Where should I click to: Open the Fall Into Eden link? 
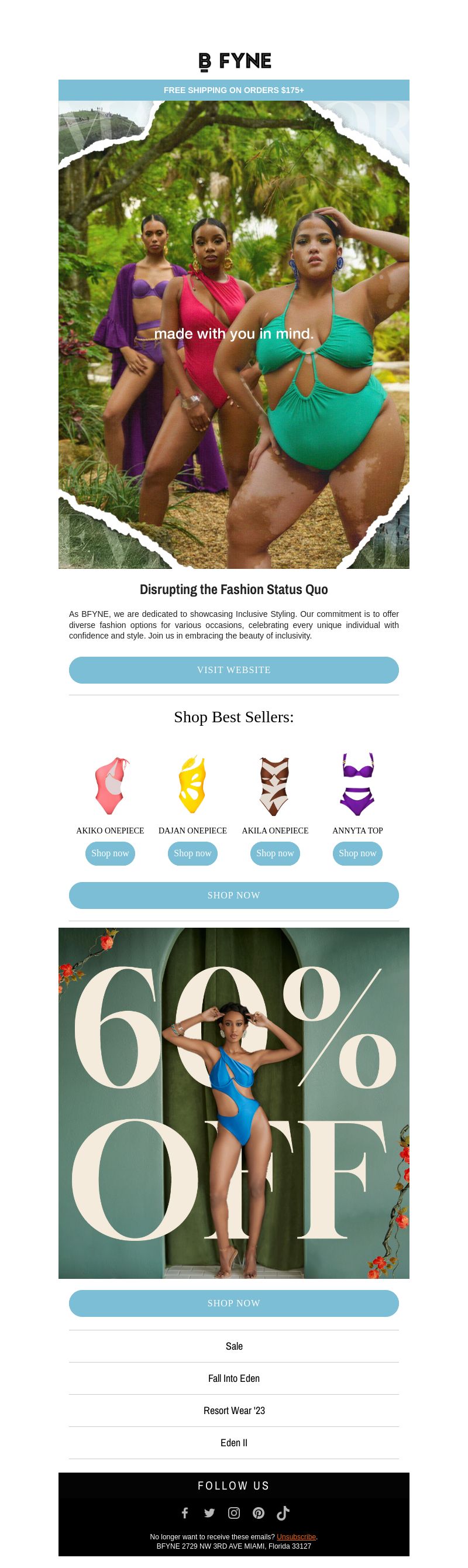click(233, 1378)
